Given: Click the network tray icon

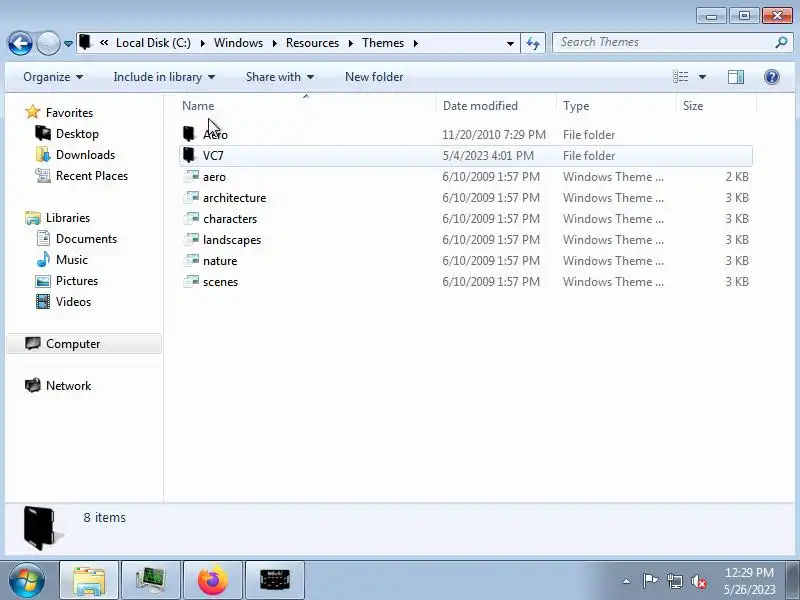Looking at the screenshot, I should tap(674, 581).
